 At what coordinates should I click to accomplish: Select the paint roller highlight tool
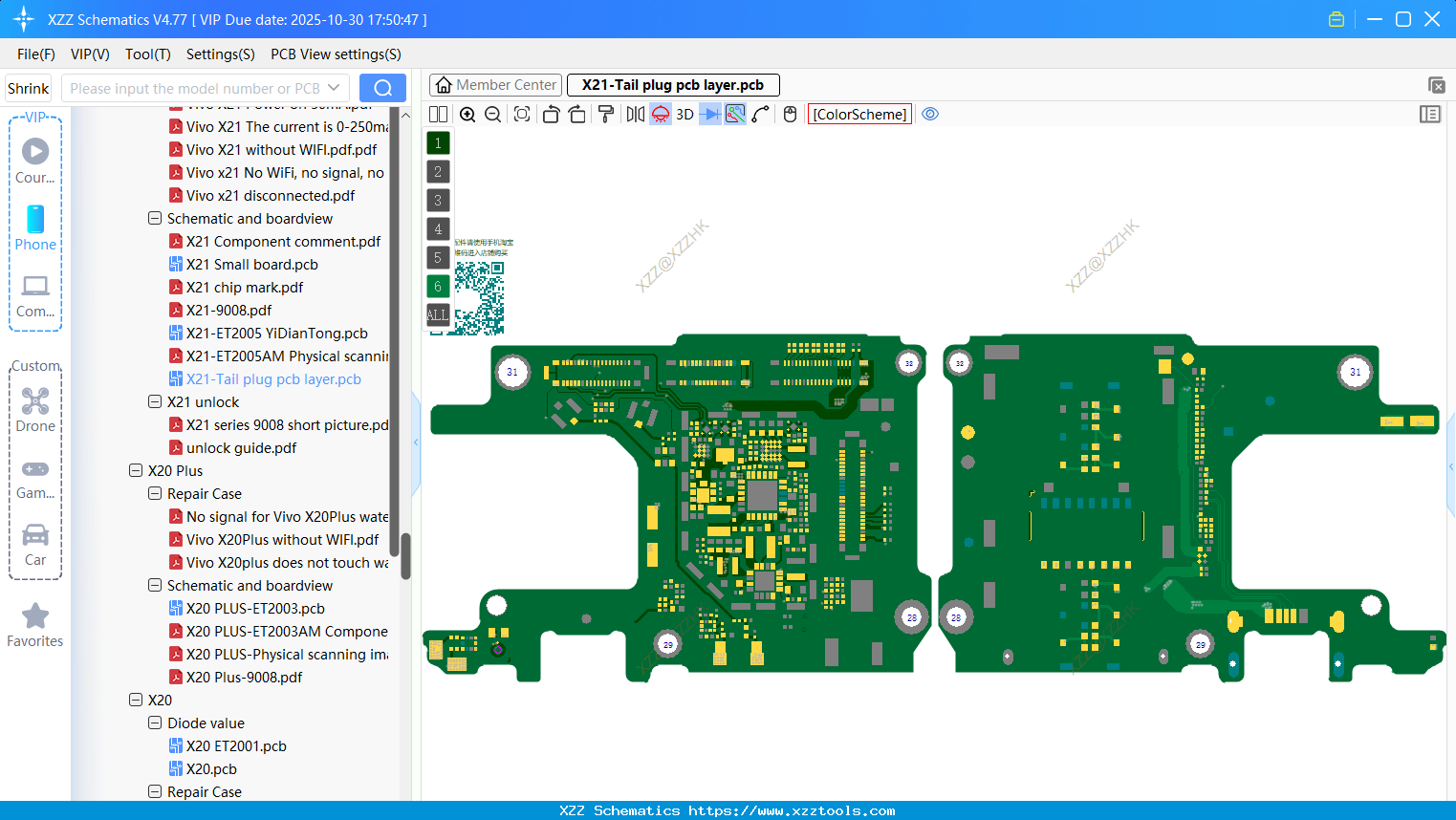606,115
